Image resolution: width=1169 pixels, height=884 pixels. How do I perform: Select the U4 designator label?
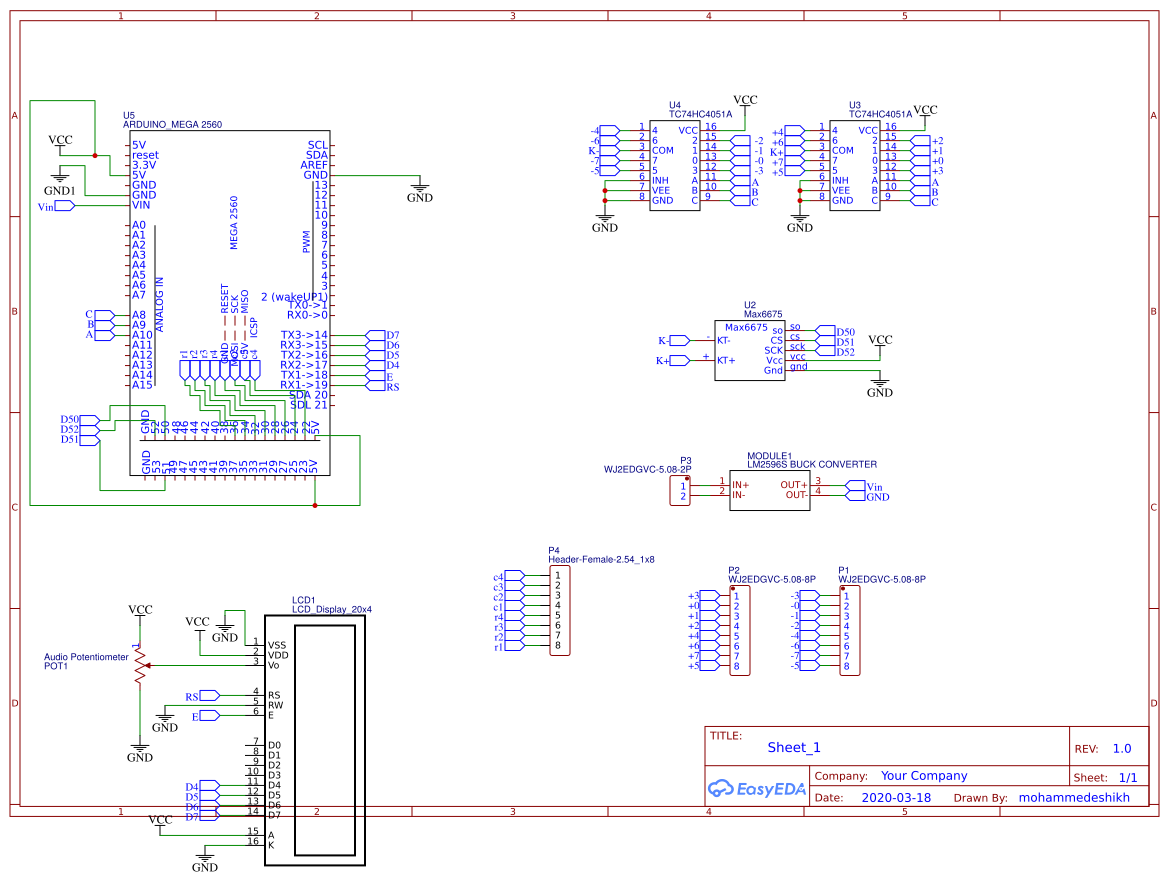675,105
